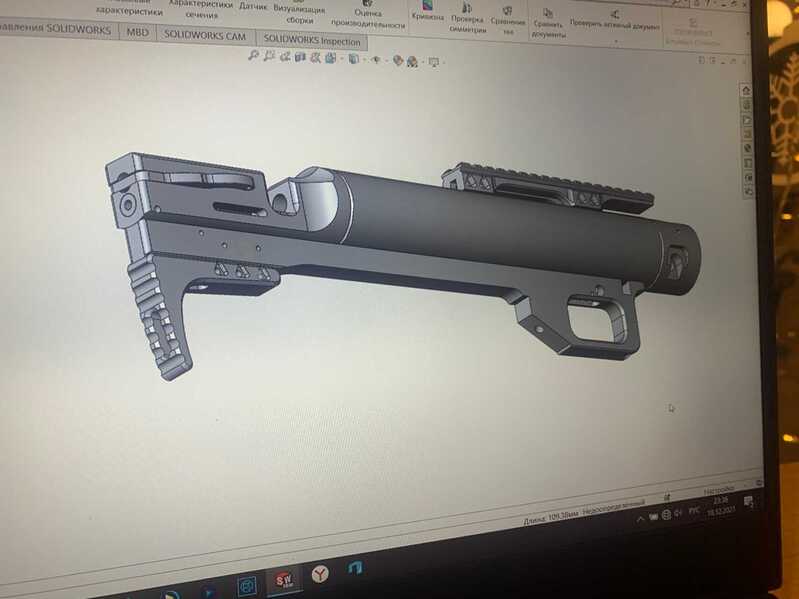Open the Apply Scene globe icon
The height and width of the screenshot is (599, 799).
point(412,62)
